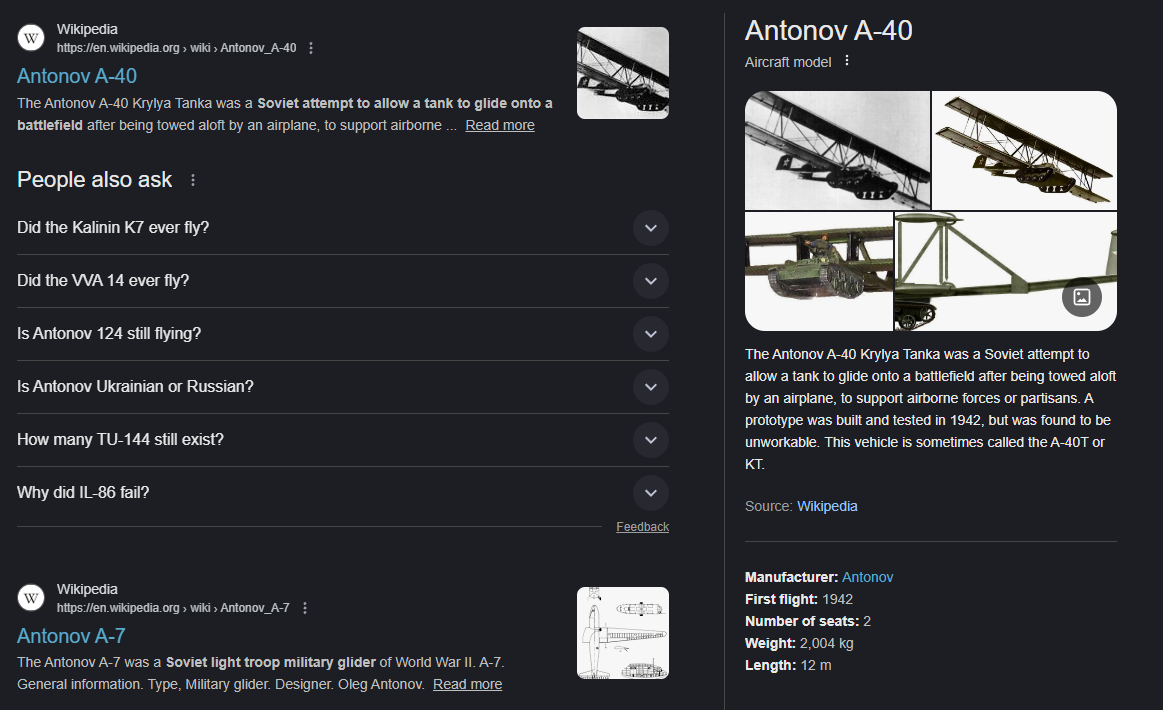1163x710 pixels.
Task: Open the Antonov A-7 result title link
Action: point(71,636)
